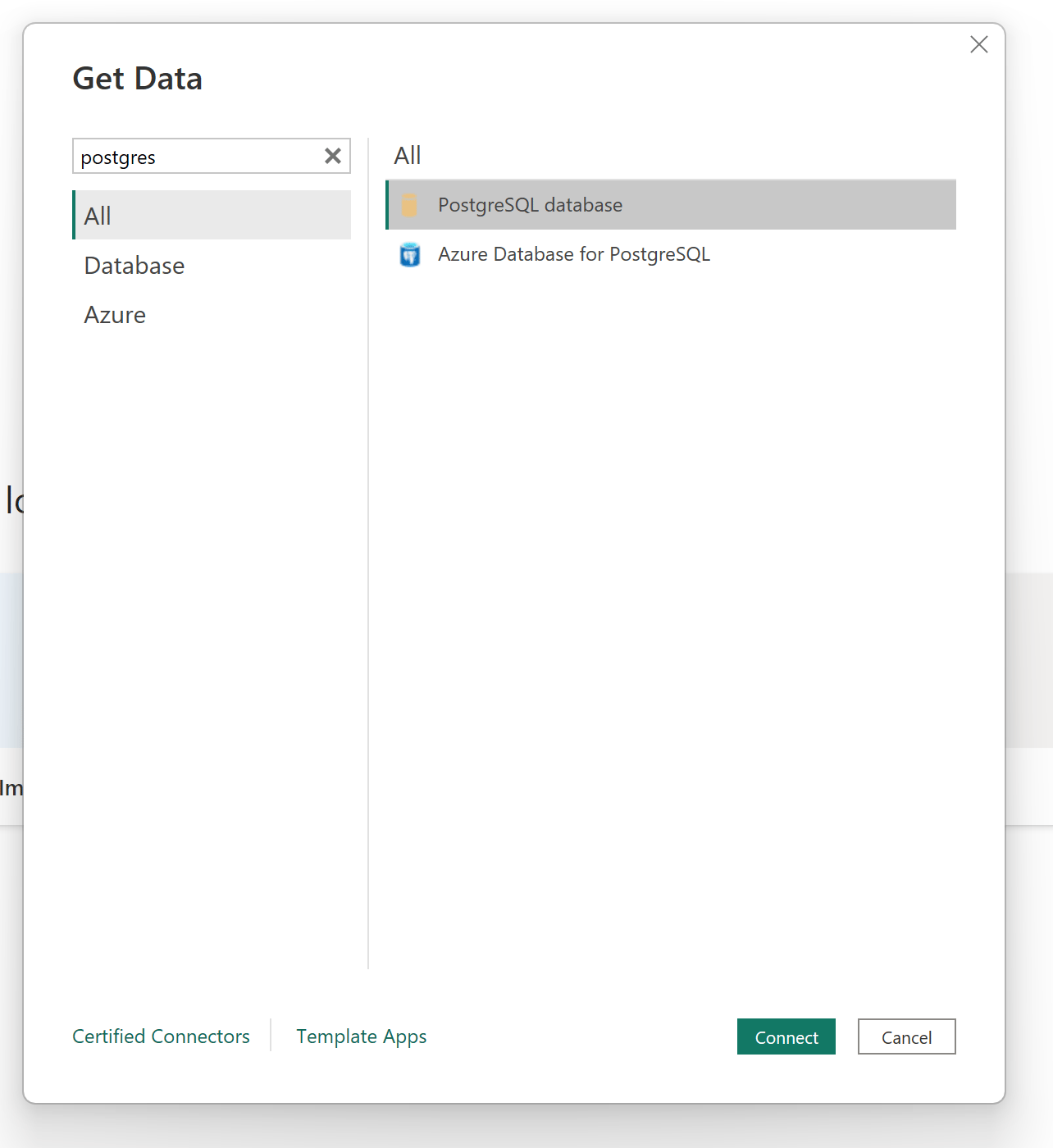Screen dimensions: 1053x1148
Task: Choose Azure Database for PostgreSQL entry
Action: (671, 254)
